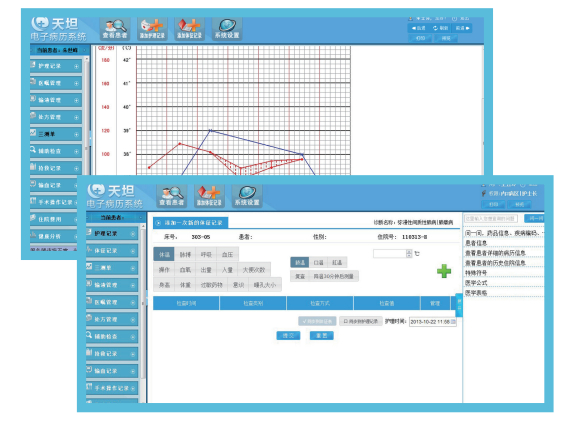This screenshot has height=421, width=568.
Task: Expand 护理记录 in the back window sidebar
Action: pyautogui.click(x=56, y=66)
